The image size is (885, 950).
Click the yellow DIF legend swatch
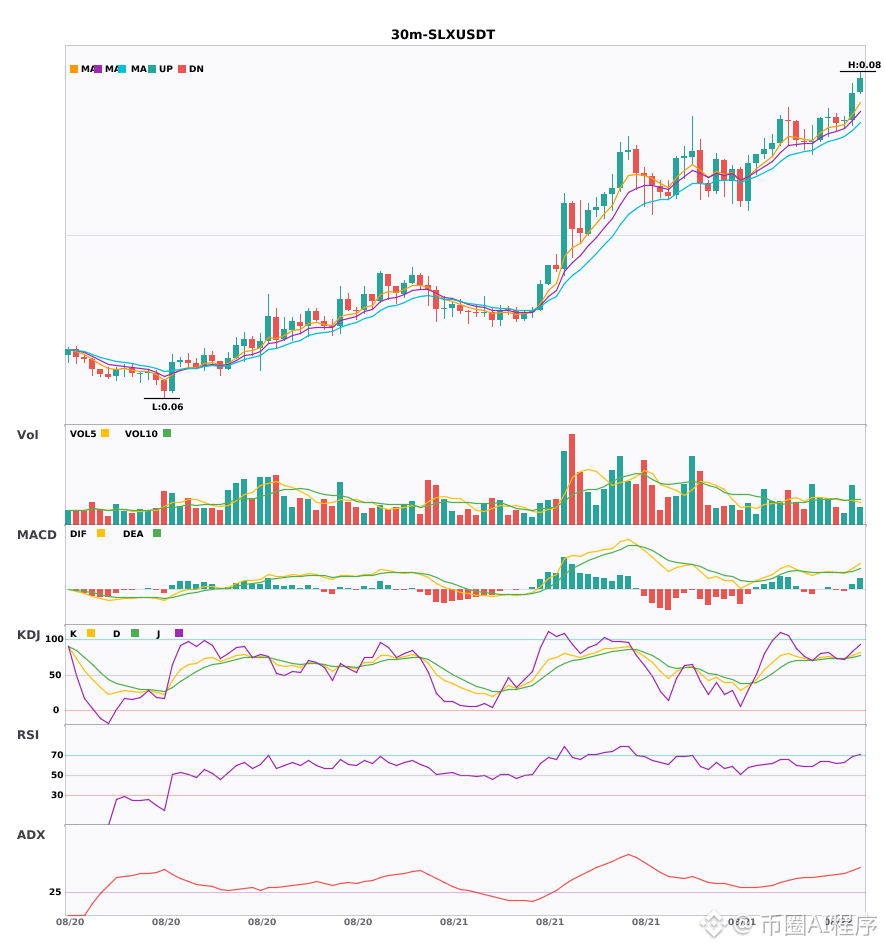101,533
